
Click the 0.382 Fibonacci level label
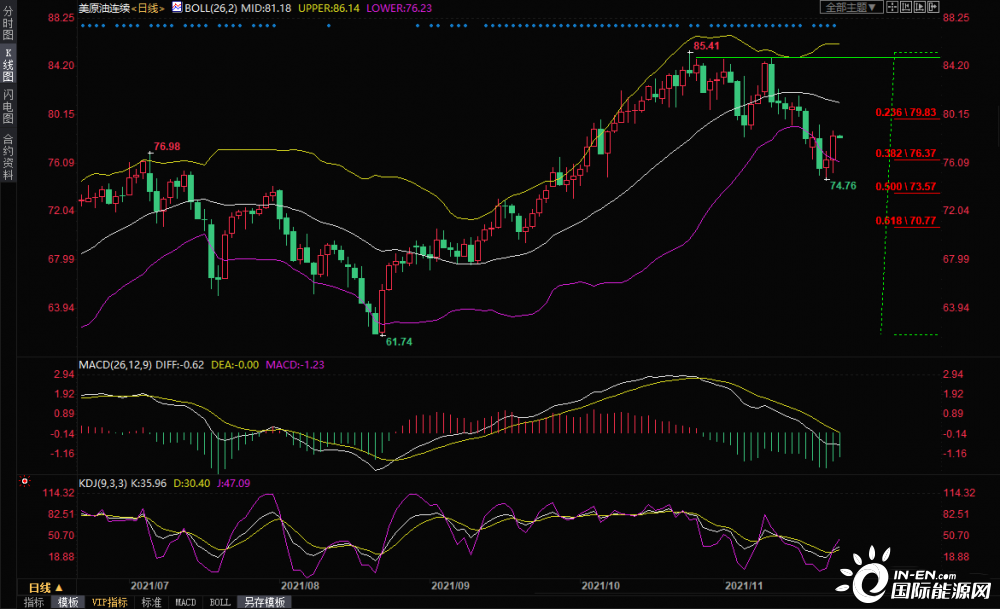(x=905, y=153)
